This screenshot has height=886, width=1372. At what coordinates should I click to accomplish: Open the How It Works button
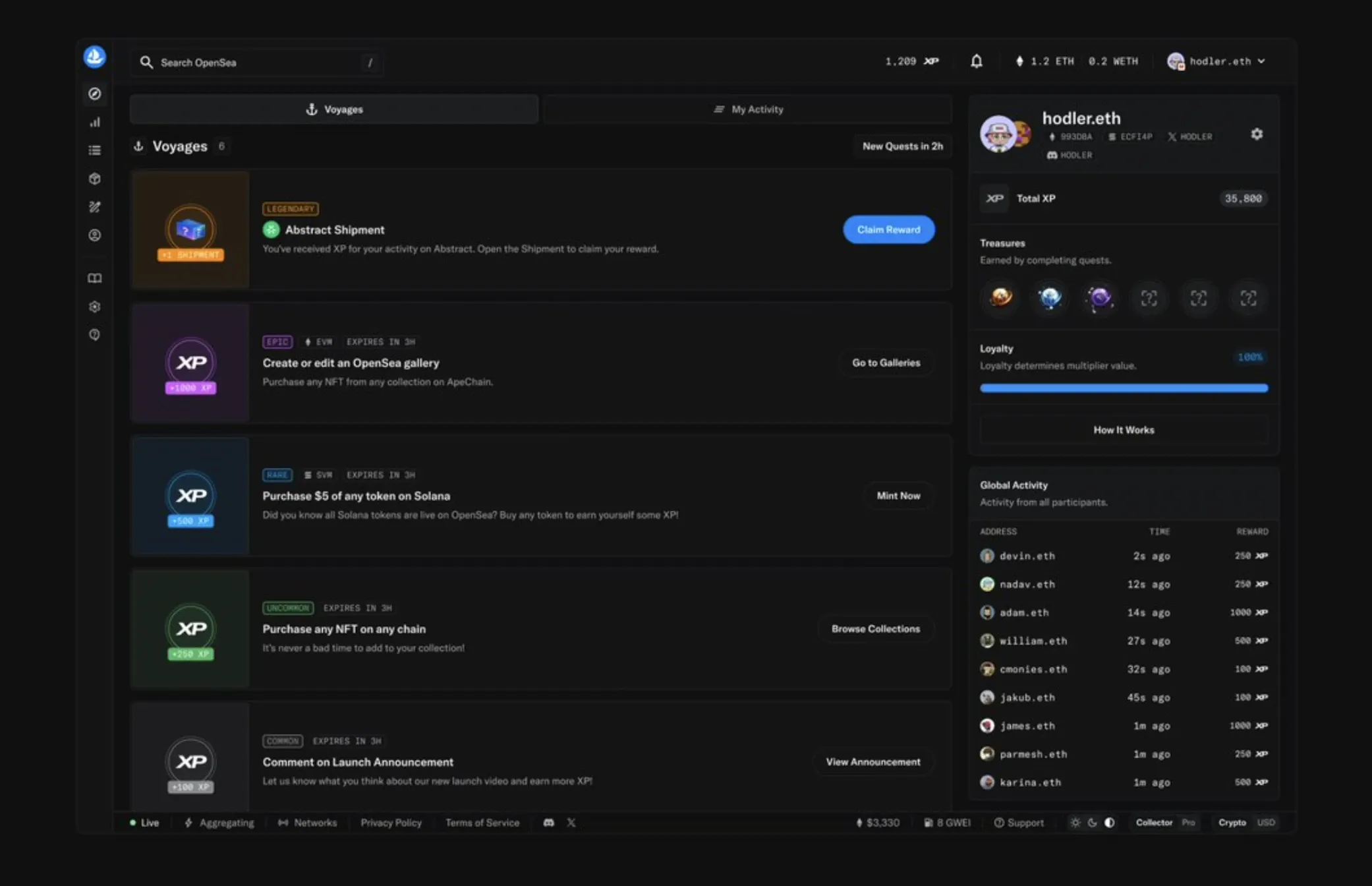1124,430
